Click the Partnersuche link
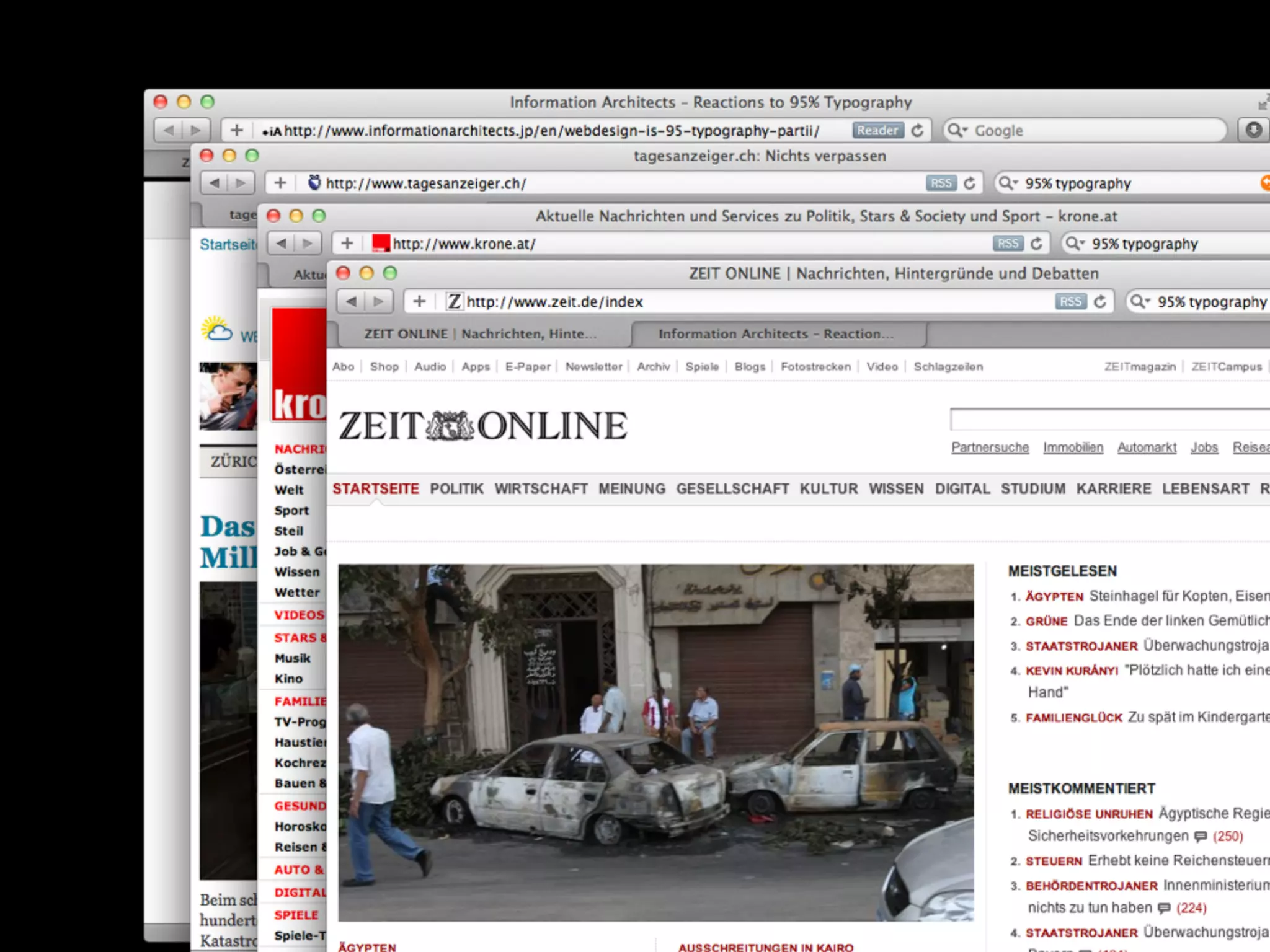This screenshot has width=1270, height=952. [x=990, y=447]
